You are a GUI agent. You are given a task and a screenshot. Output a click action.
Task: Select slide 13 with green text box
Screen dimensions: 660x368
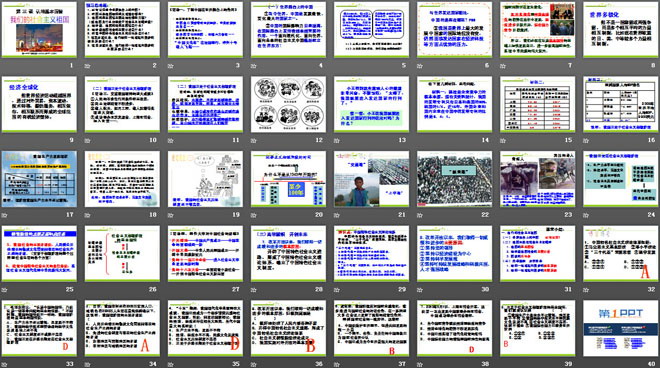coord(372,104)
